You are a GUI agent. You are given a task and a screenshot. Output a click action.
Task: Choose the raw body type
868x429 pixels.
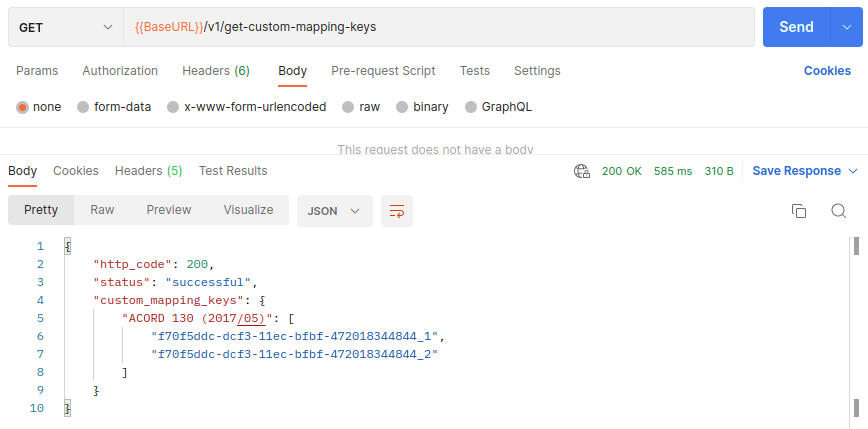[x=348, y=107]
